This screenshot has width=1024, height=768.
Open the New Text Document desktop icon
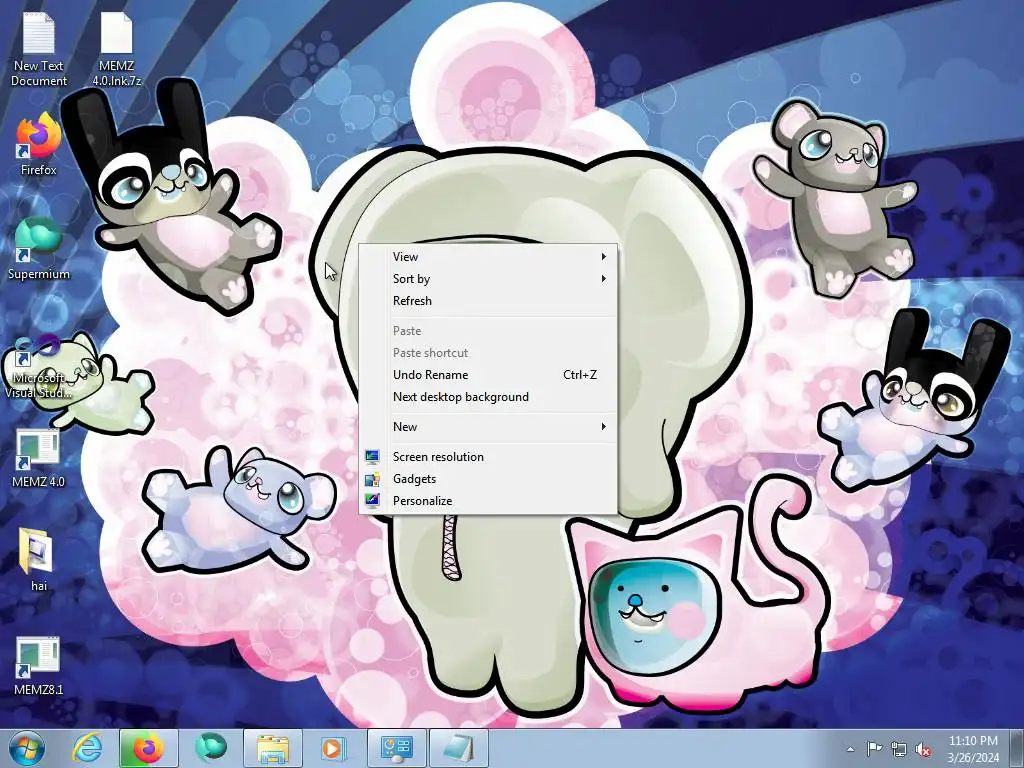click(39, 51)
